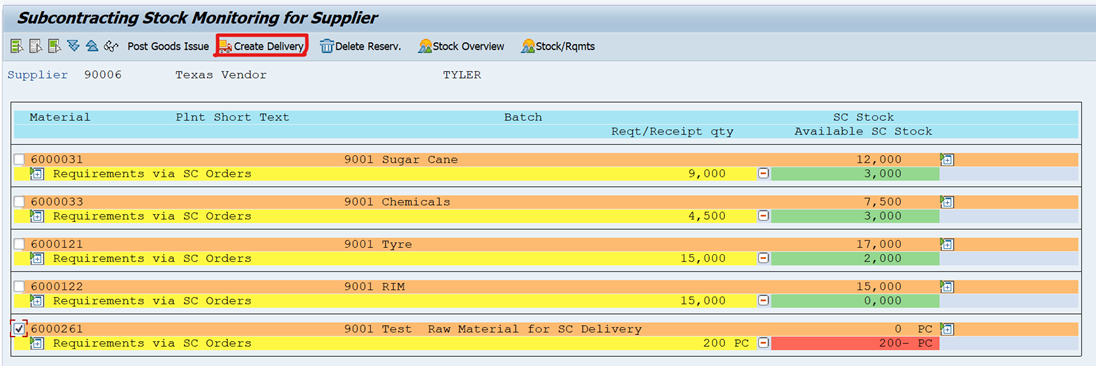Image resolution: width=1096 pixels, height=366 pixels.
Task: Click the Material column header
Action: pos(60,117)
